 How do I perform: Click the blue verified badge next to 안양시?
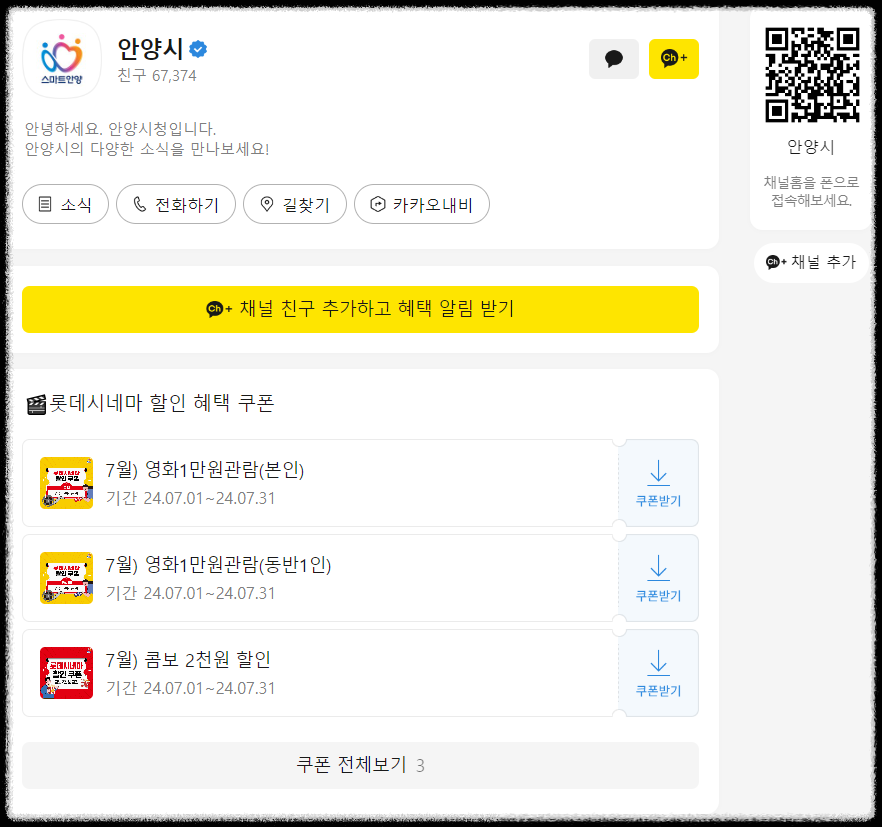198,49
